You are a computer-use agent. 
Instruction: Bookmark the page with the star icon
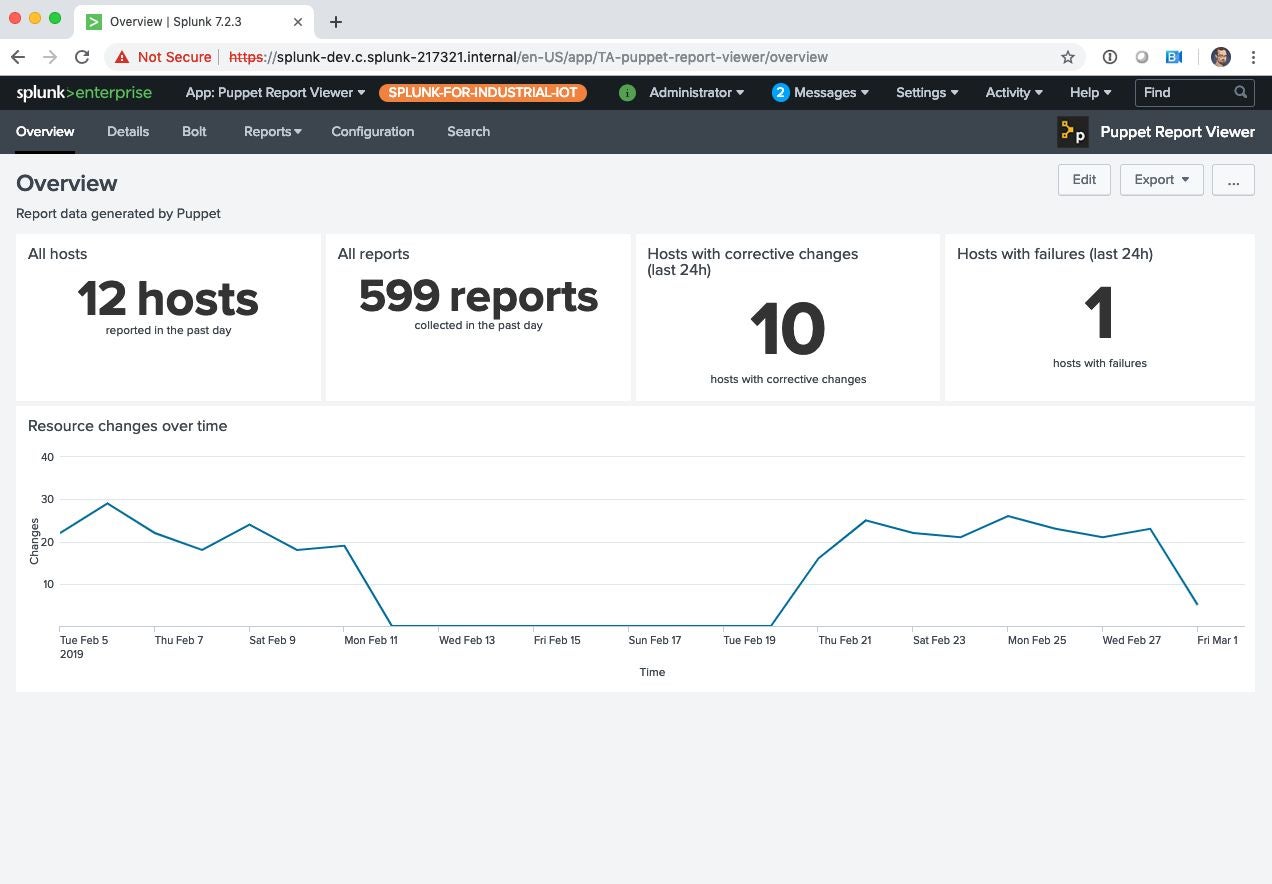1068,57
